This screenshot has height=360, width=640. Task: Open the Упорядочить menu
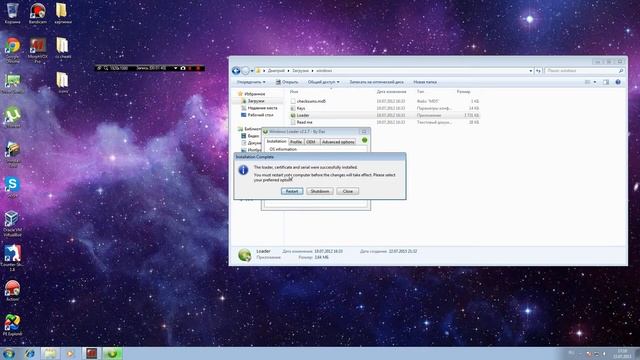[x=251, y=82]
